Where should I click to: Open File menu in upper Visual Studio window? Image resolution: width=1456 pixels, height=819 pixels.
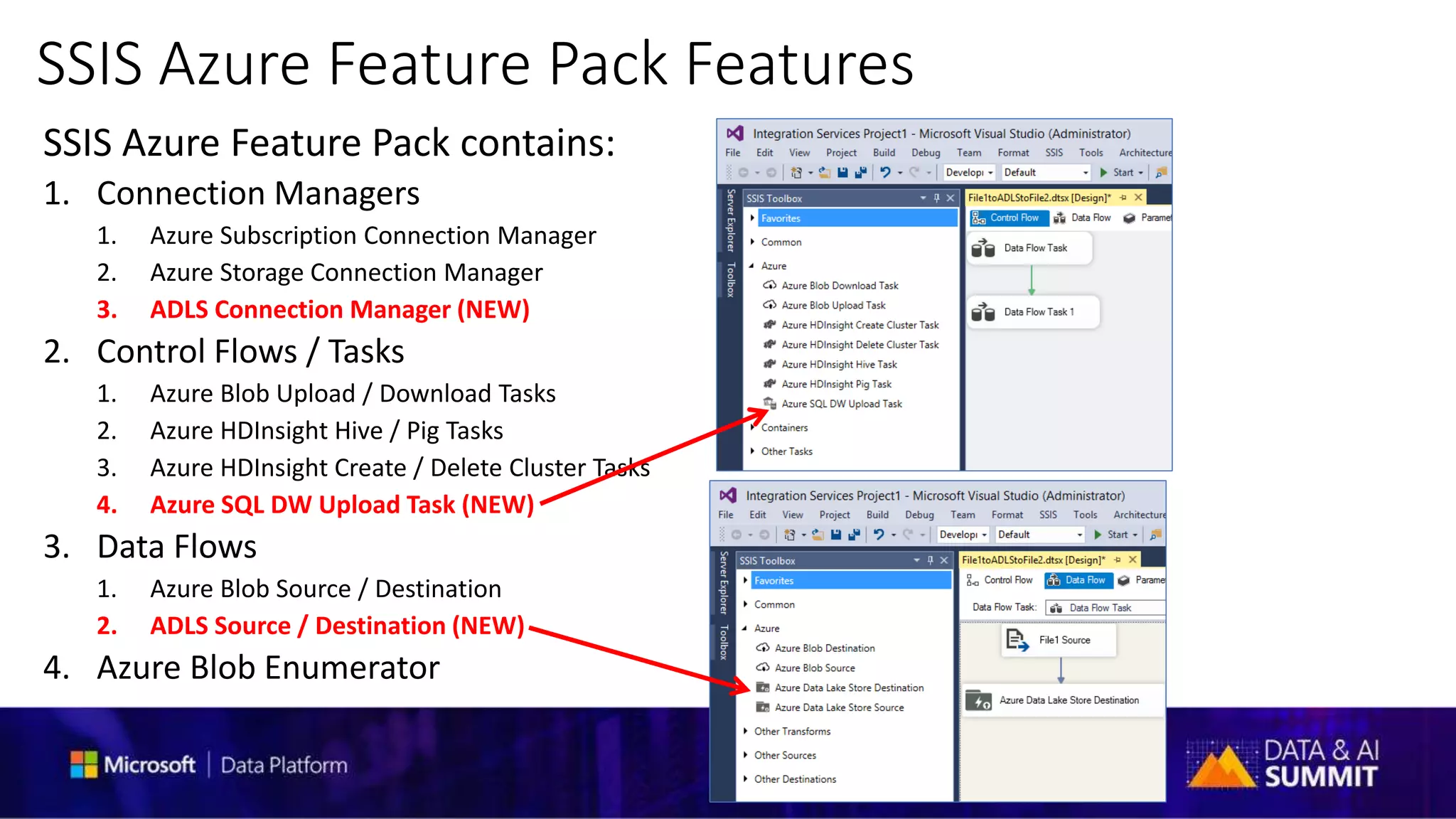click(733, 153)
